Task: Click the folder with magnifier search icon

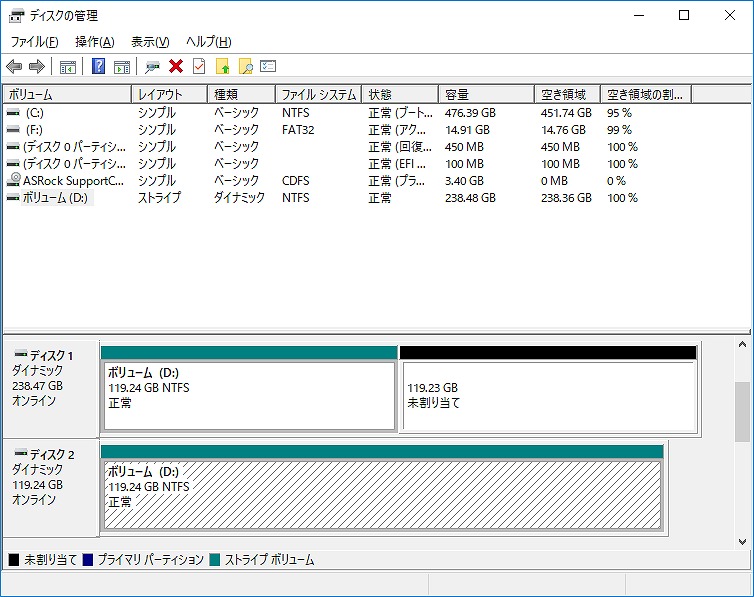Action: click(x=246, y=66)
